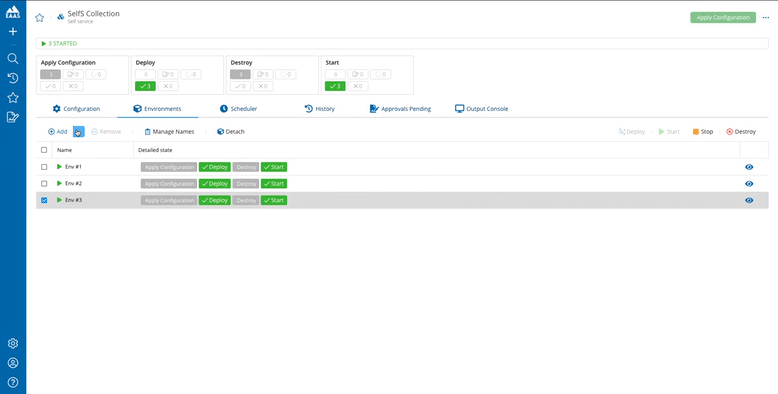Click the Deploy action in the right toolbar
The image size is (778, 394).
point(631,131)
